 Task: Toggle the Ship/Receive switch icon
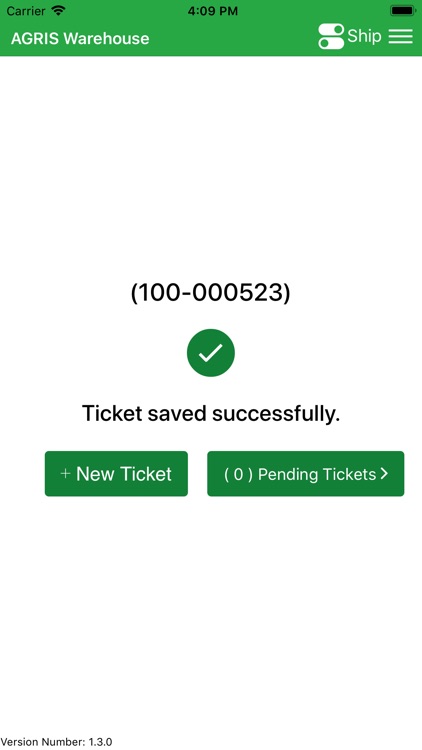(x=331, y=36)
